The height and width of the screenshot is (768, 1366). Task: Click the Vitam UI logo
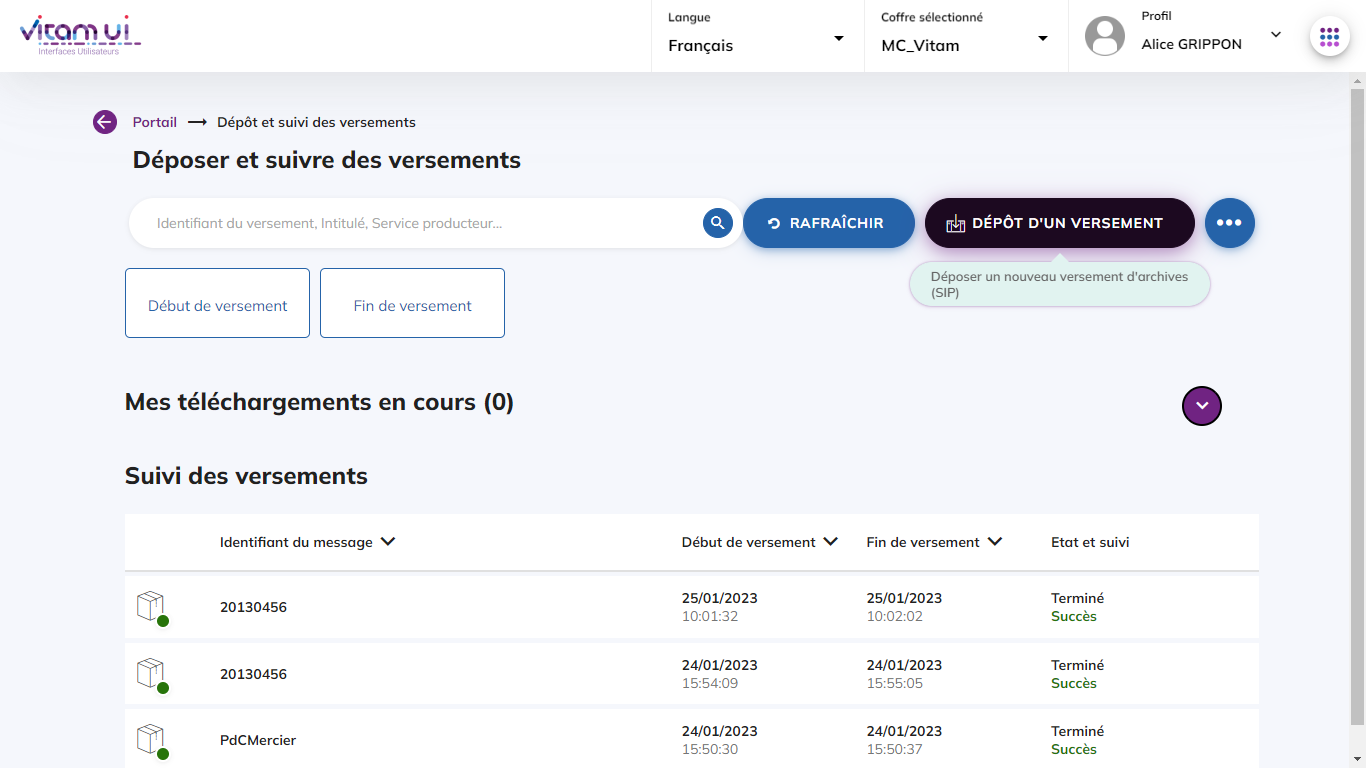(80, 35)
